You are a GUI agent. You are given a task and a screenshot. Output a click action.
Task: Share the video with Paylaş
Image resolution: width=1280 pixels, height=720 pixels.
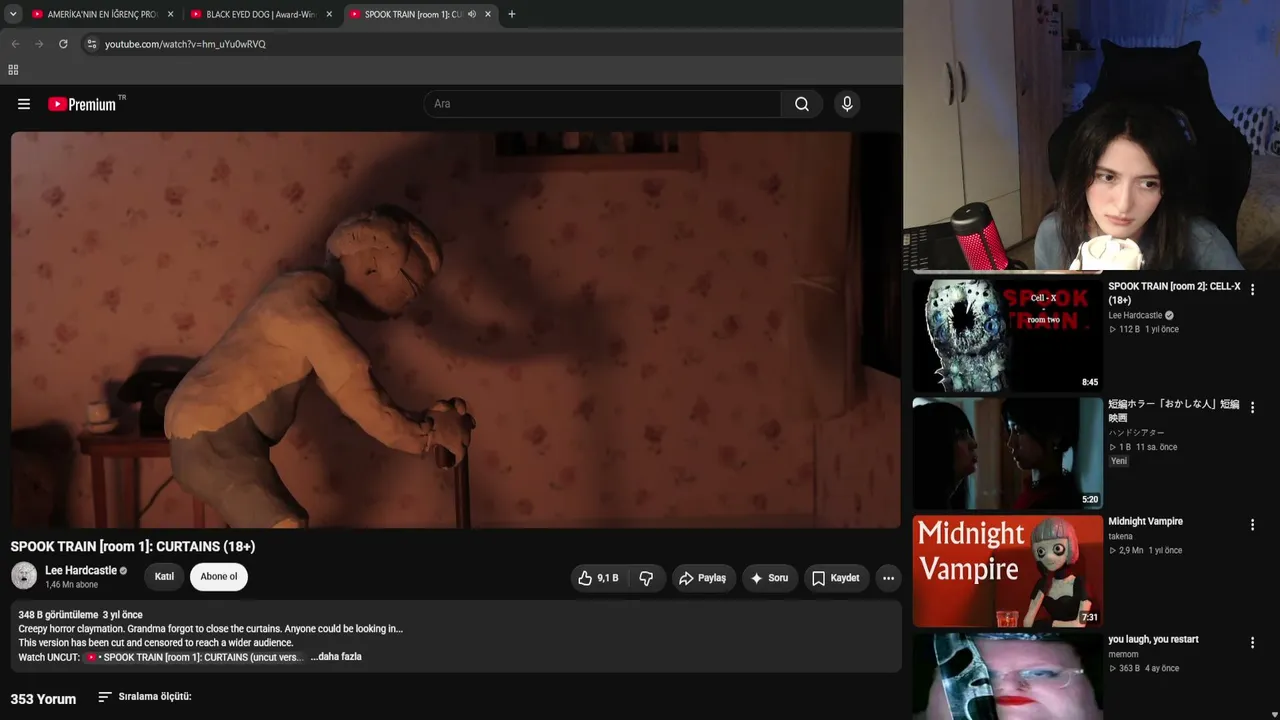(703, 578)
